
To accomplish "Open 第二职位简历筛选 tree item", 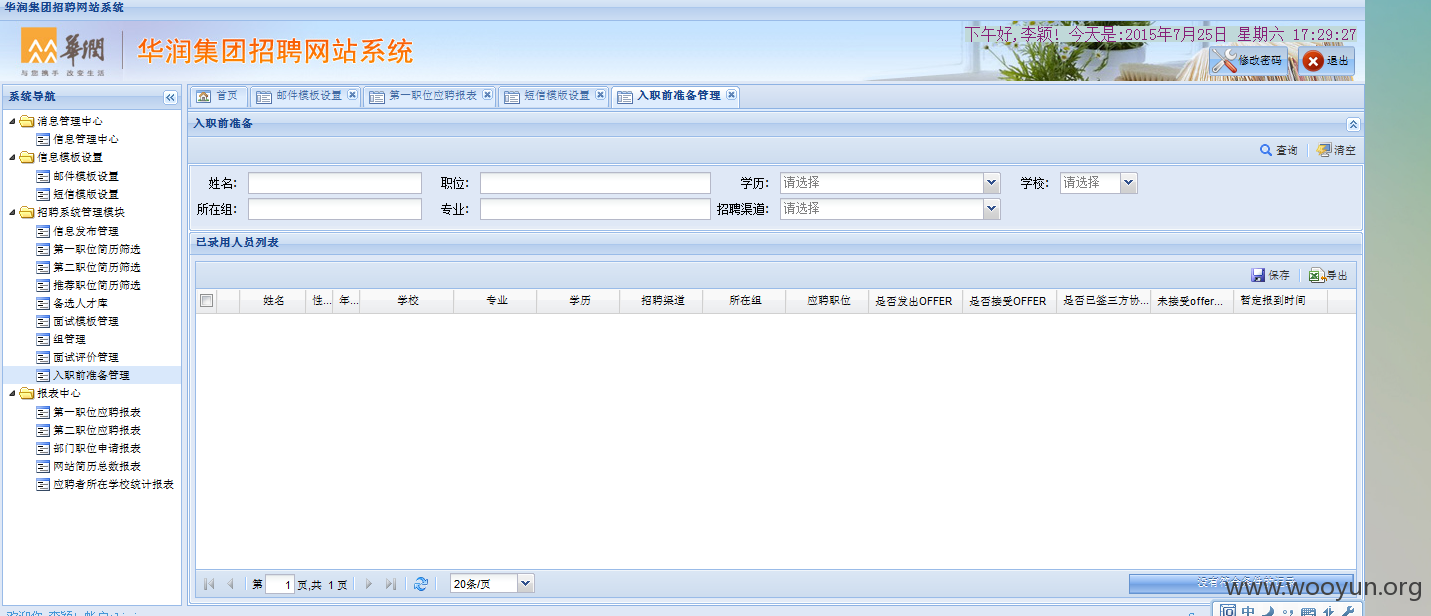I will tap(97, 267).
